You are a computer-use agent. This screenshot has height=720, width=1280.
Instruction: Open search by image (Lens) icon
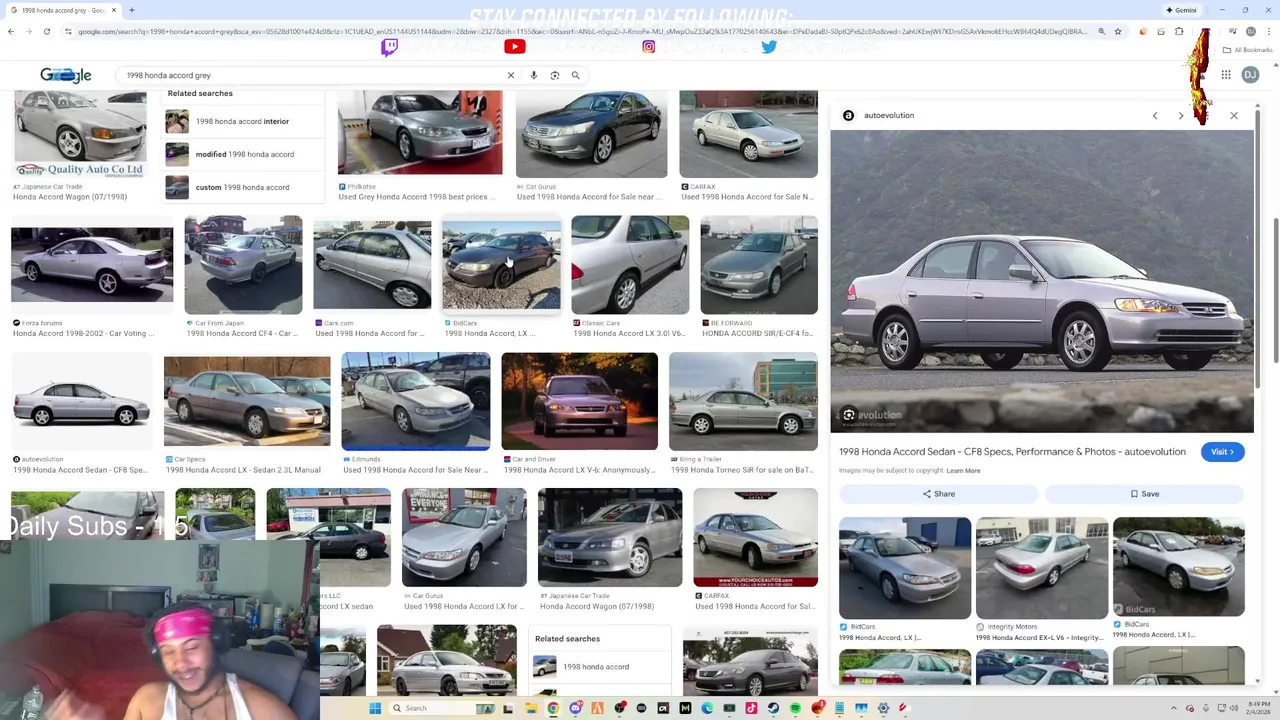554,75
